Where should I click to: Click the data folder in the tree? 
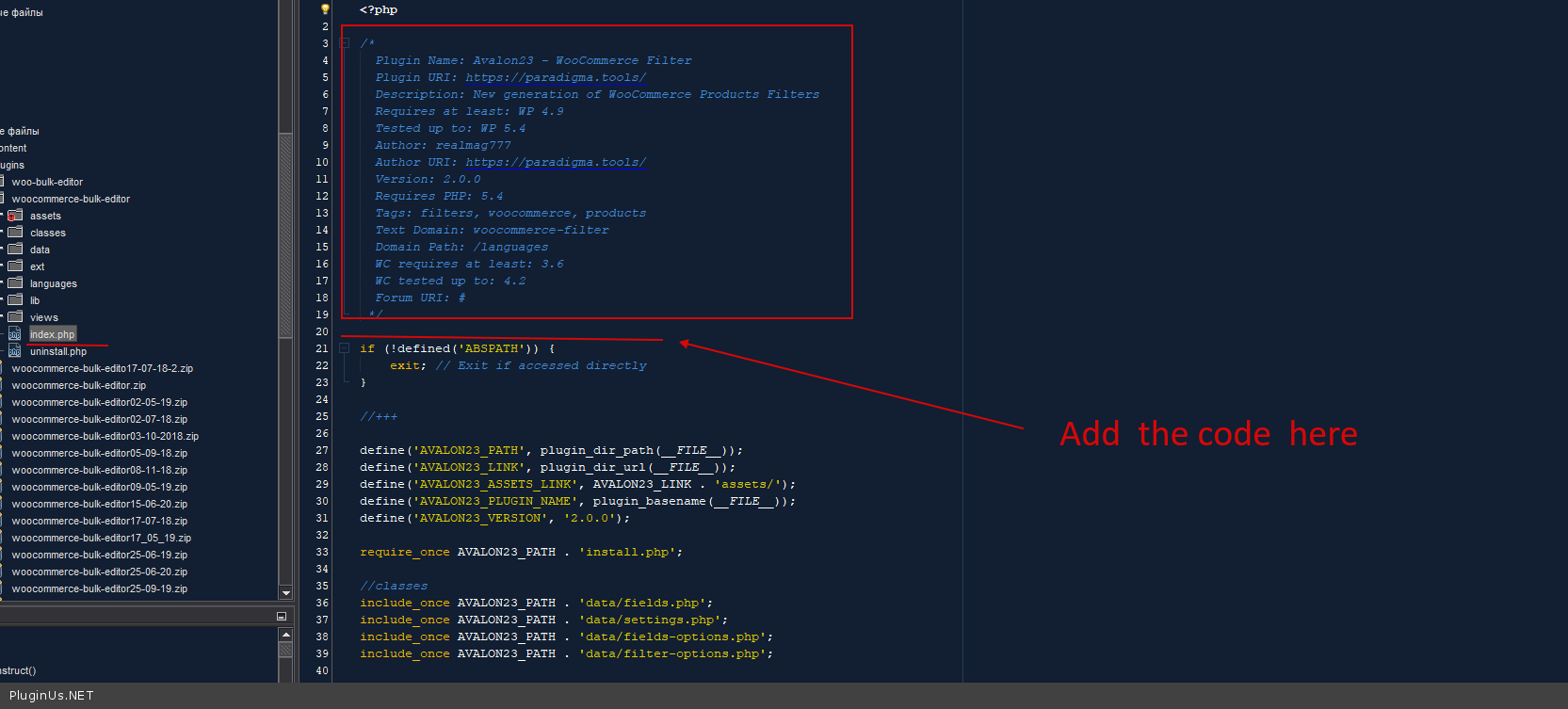(x=40, y=250)
